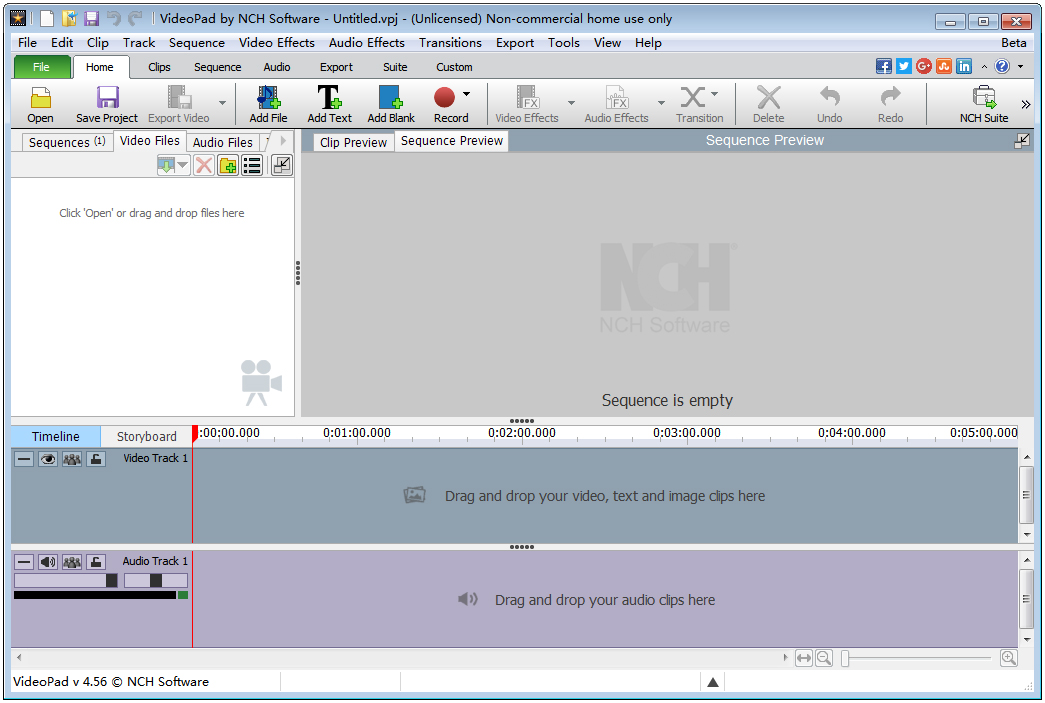Expand the Export Video dropdown arrow

click(223, 103)
